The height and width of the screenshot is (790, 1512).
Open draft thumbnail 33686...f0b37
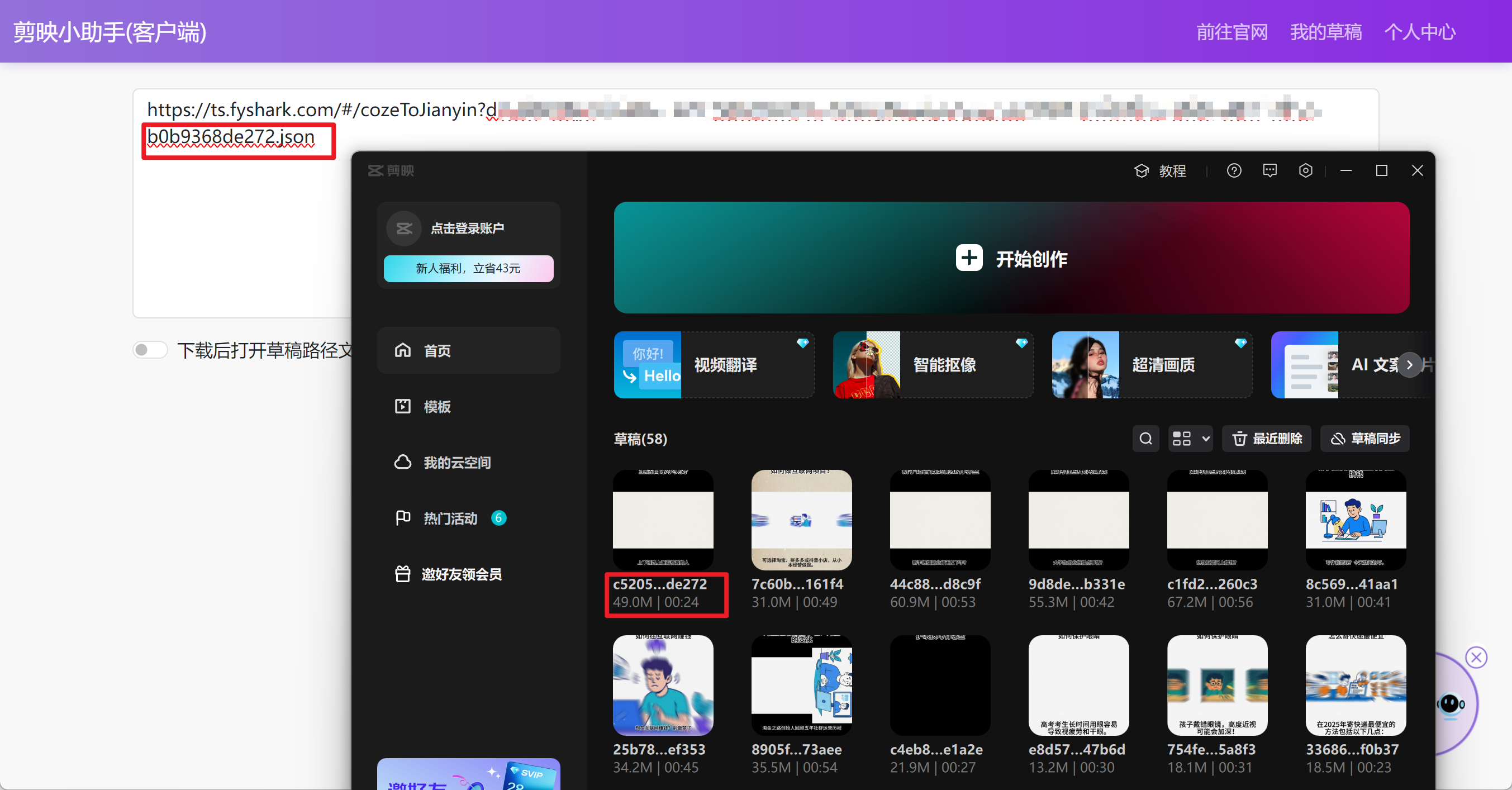coord(1356,686)
